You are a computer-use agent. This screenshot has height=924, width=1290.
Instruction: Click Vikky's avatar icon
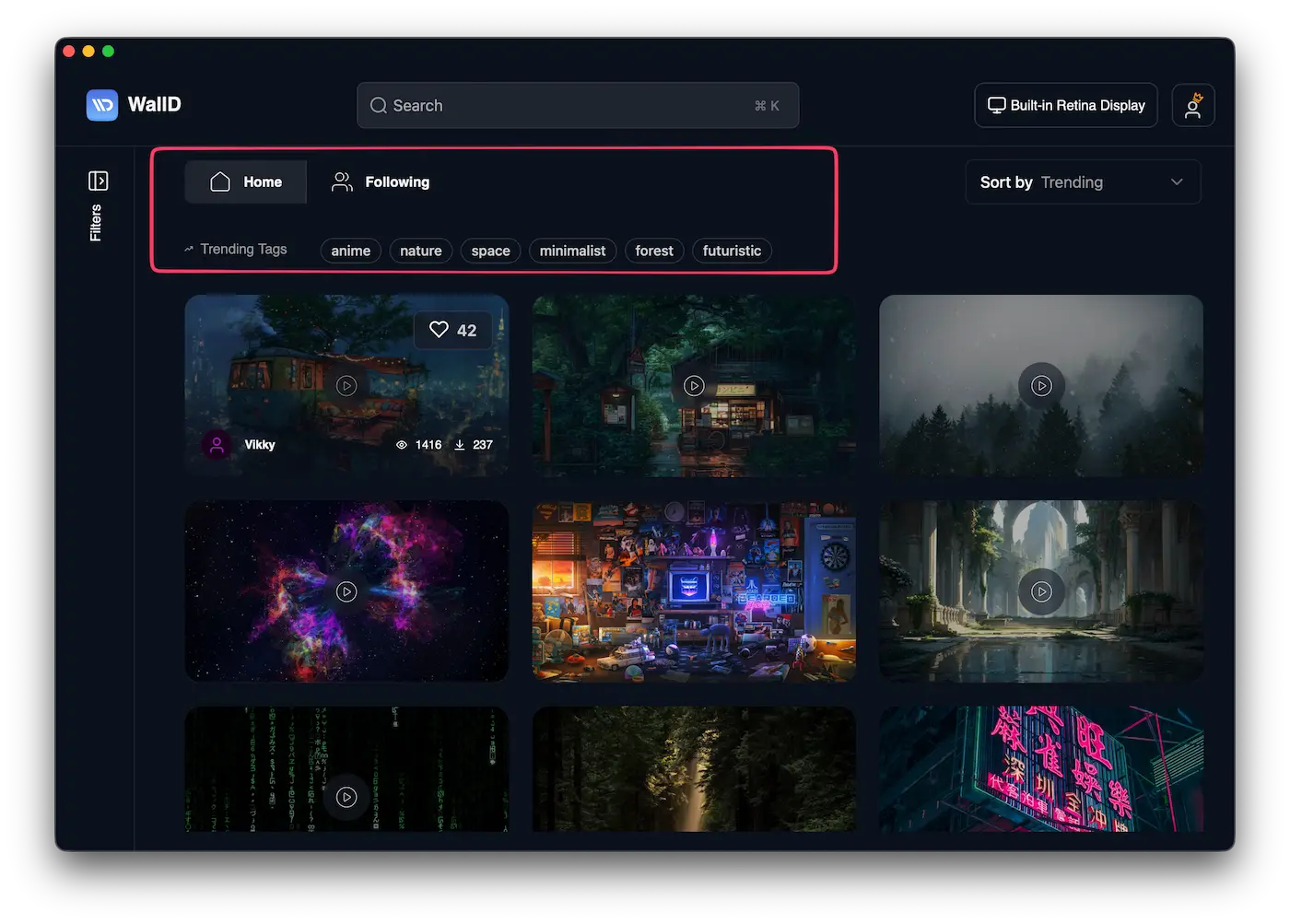pyautogui.click(x=217, y=445)
